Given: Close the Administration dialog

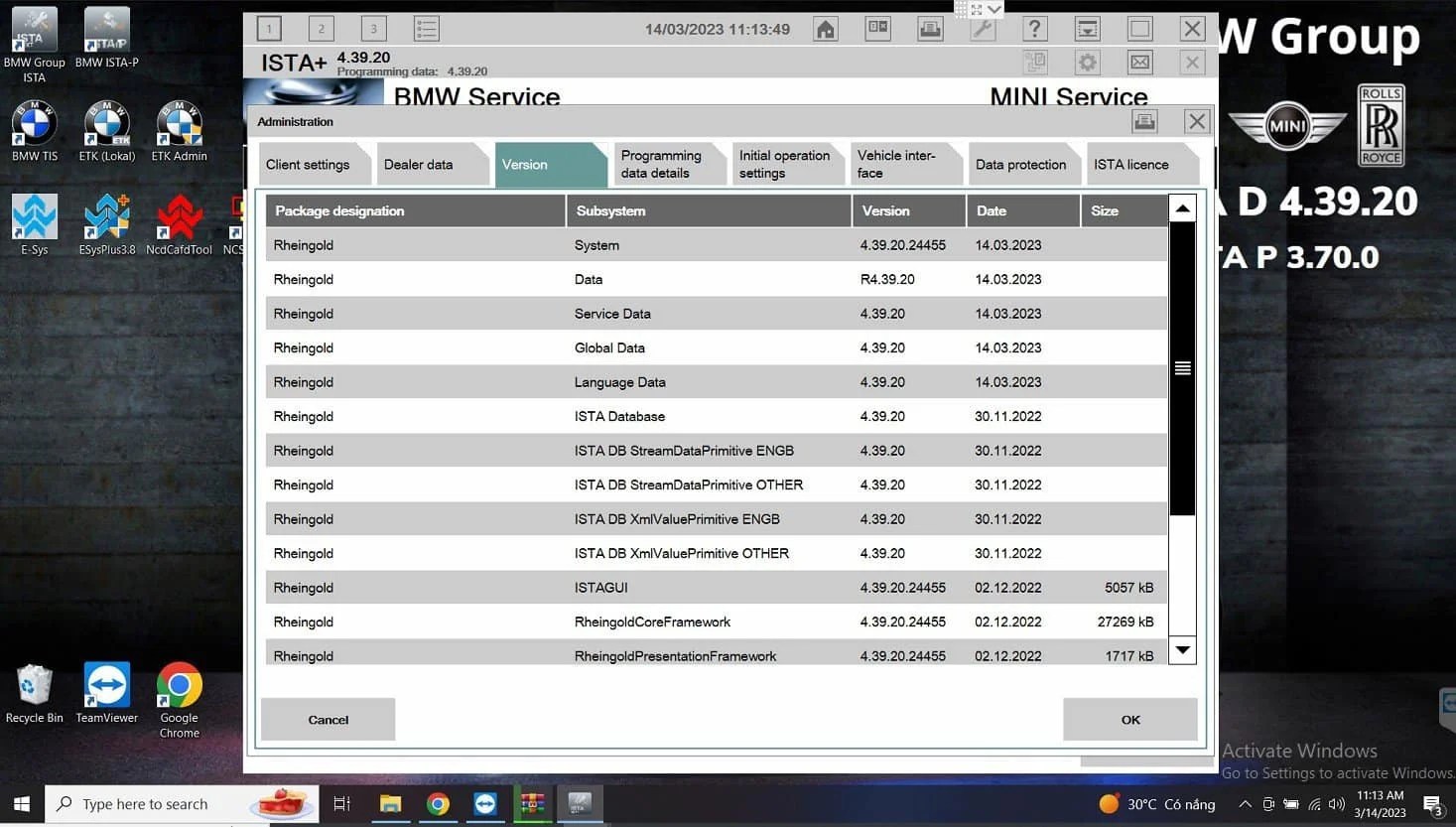Looking at the screenshot, I should [x=1197, y=121].
